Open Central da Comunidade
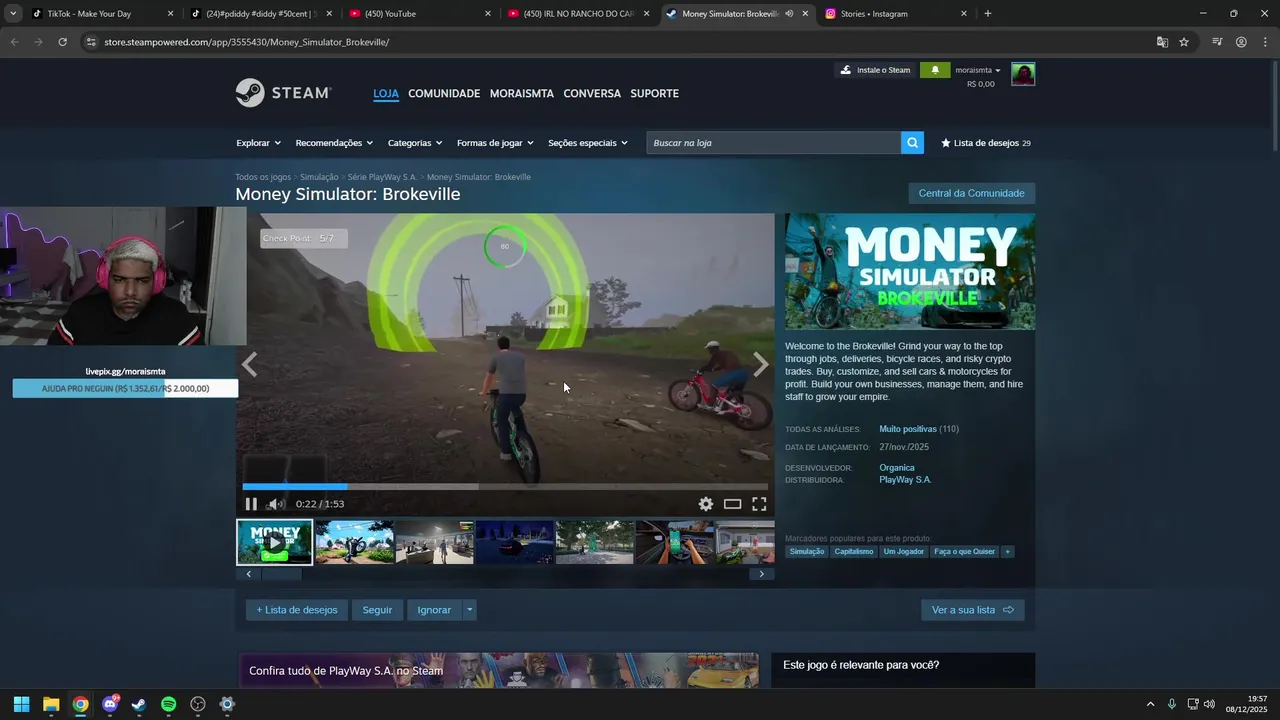Viewport: 1280px width, 720px height. [x=971, y=193]
